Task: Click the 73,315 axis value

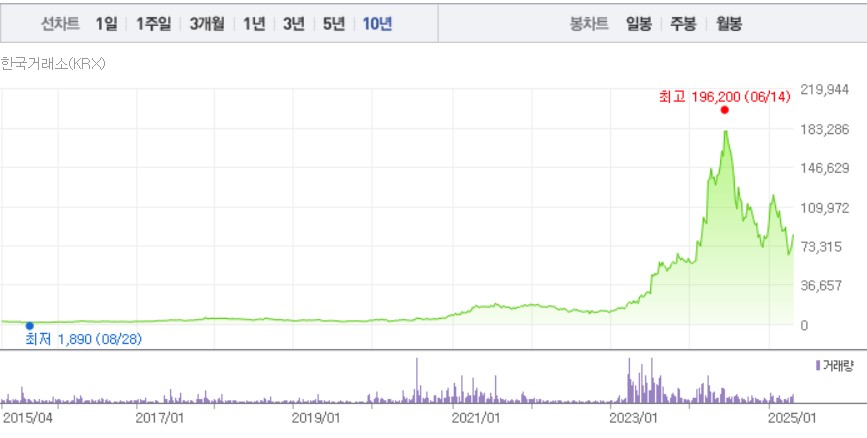Action: point(821,247)
